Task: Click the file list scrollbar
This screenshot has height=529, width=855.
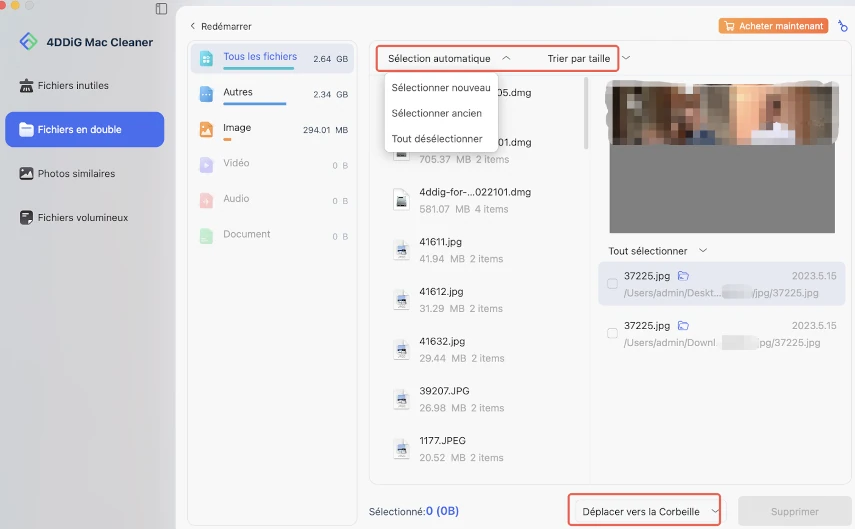Action: click(586, 113)
